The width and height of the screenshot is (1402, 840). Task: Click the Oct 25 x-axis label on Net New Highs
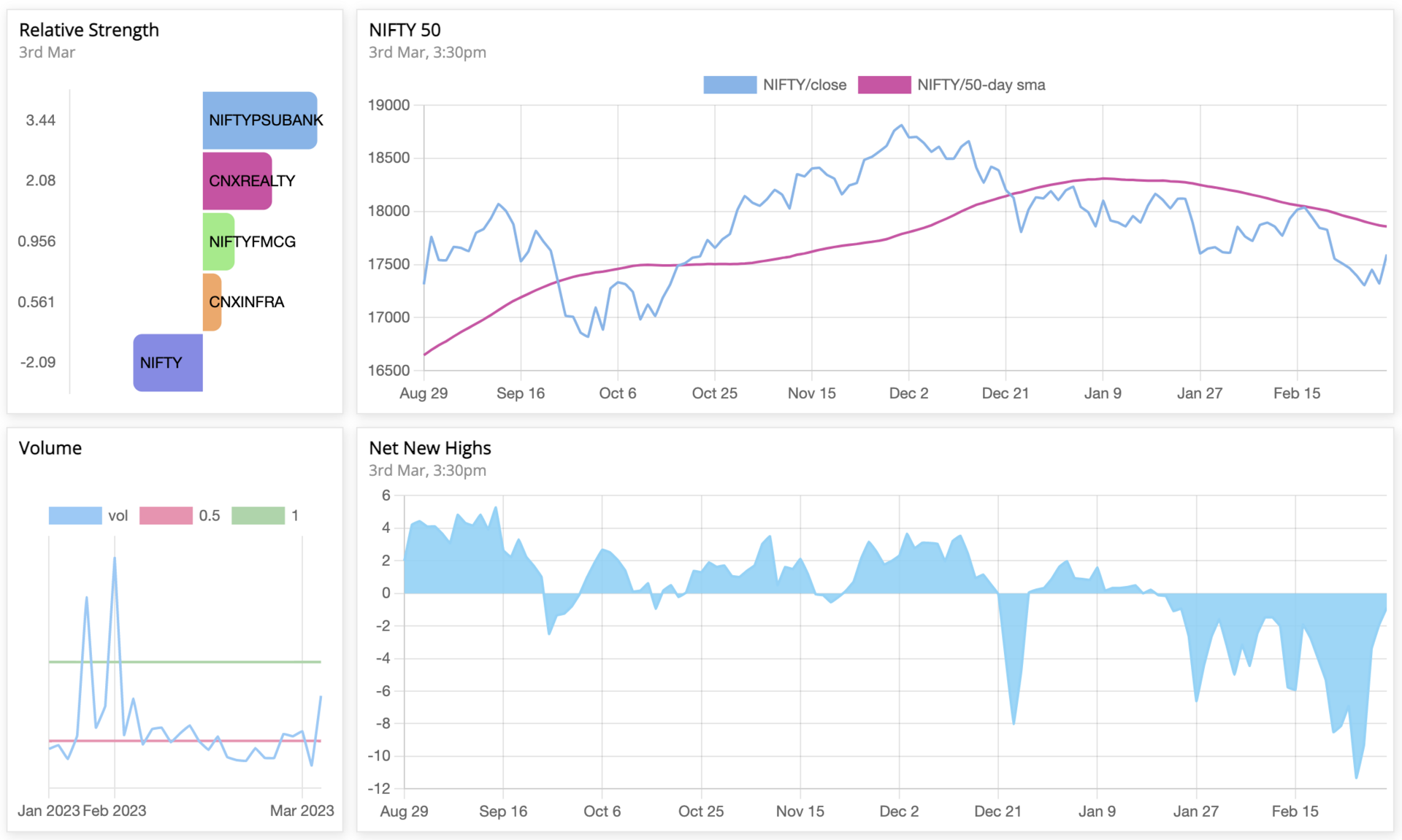[x=701, y=812]
